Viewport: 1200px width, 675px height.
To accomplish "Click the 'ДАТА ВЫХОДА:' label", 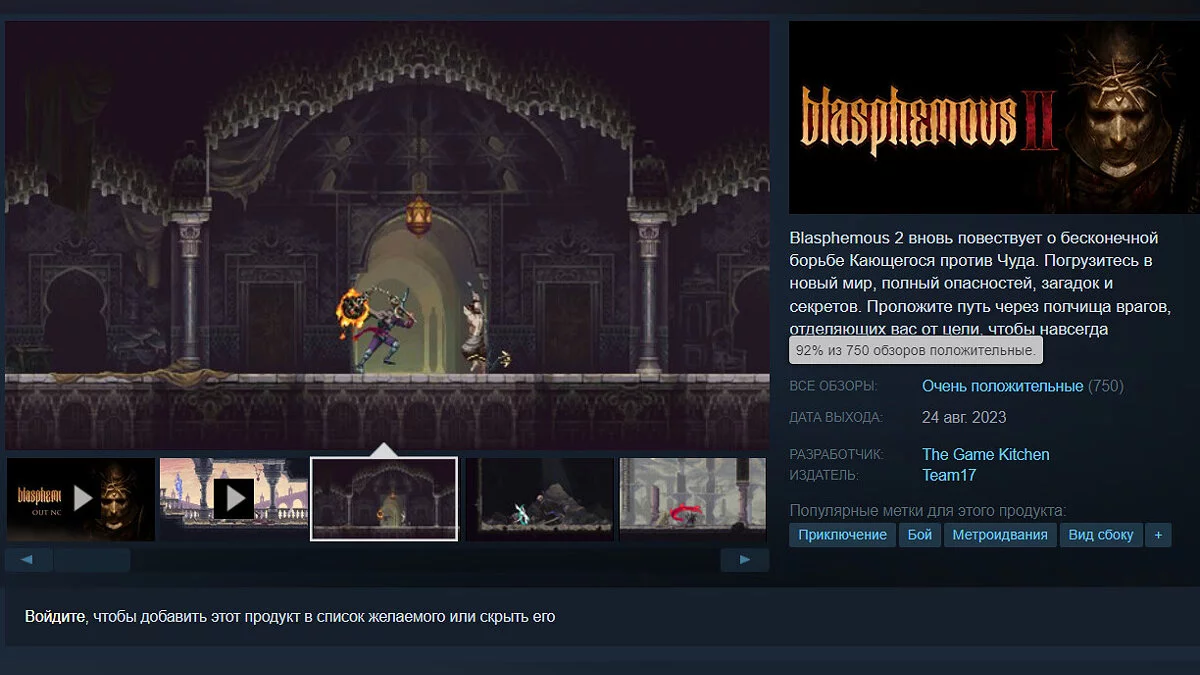I will [x=836, y=417].
